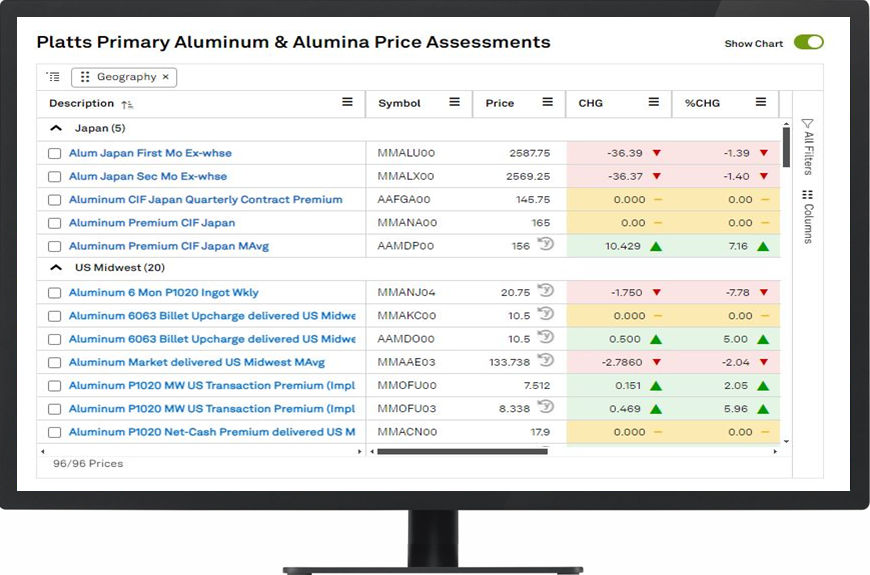Click the Price column header
870x575 pixels.
499,103
